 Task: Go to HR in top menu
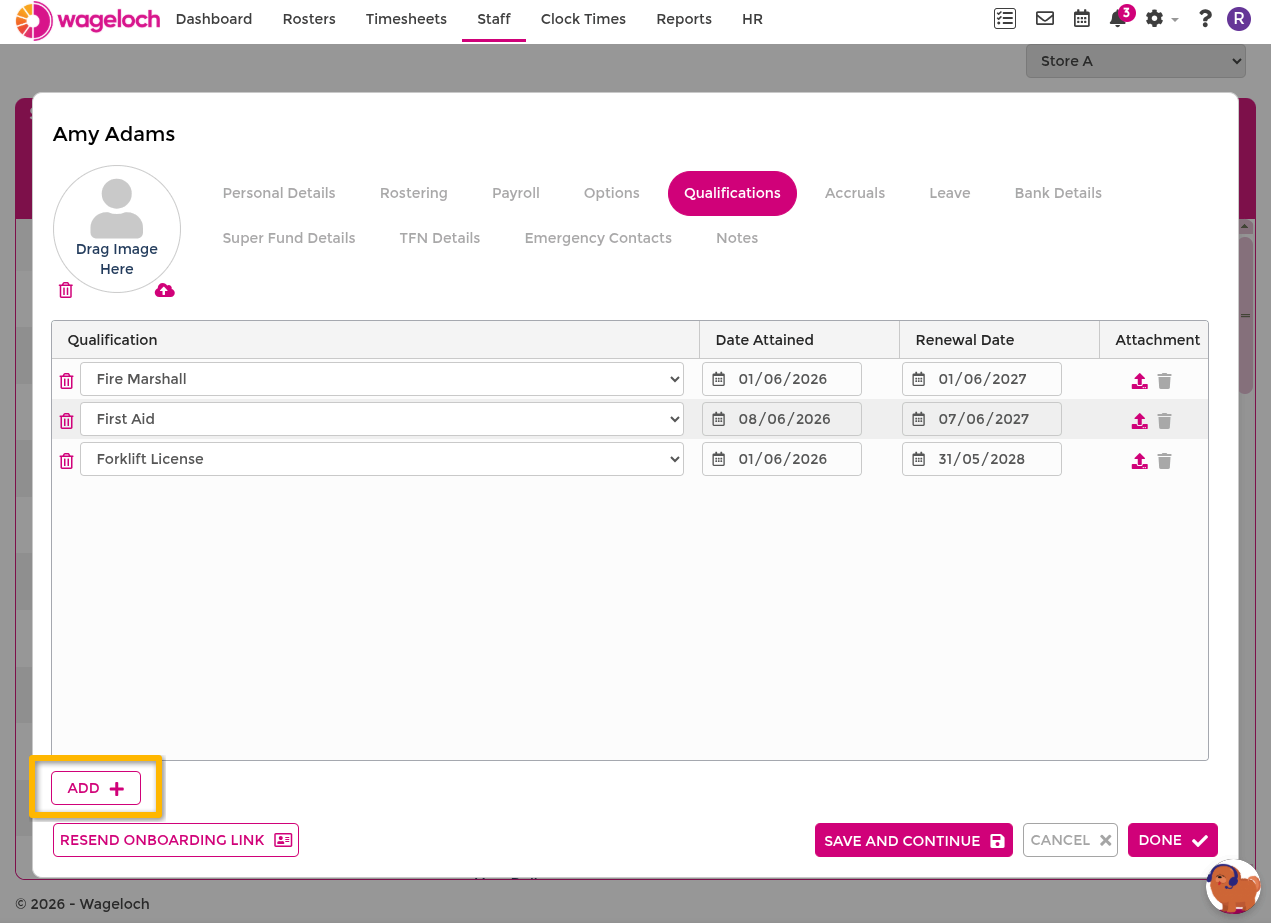point(753,19)
